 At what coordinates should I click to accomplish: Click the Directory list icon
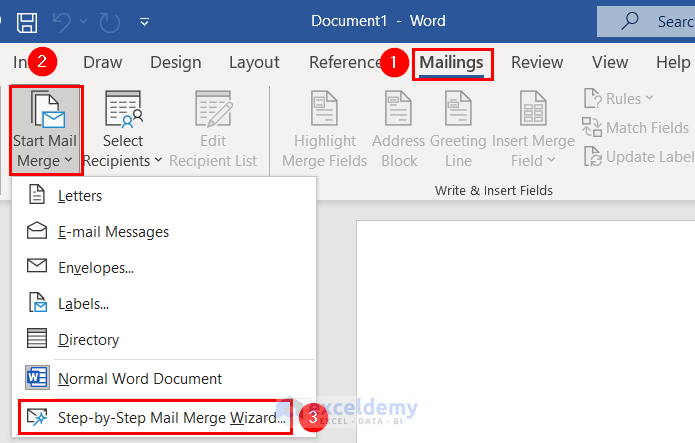coord(37,338)
